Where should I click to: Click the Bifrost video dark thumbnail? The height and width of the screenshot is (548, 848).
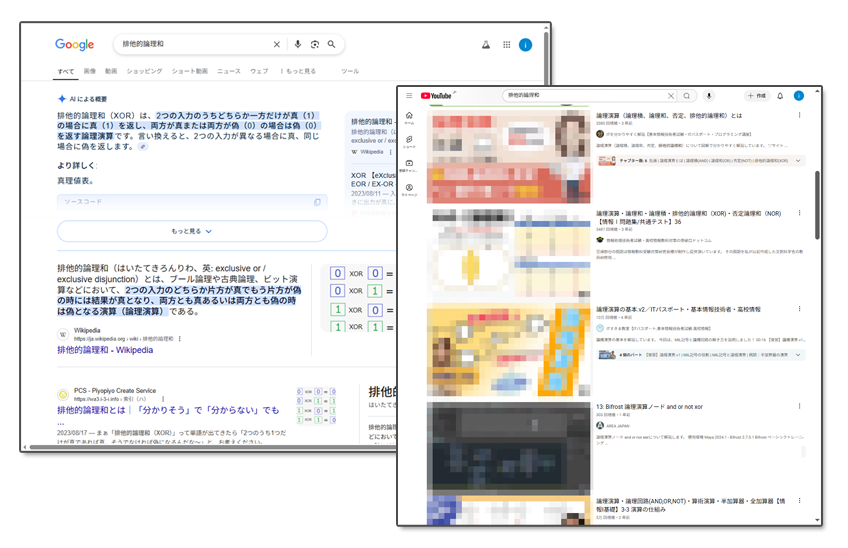[508, 448]
